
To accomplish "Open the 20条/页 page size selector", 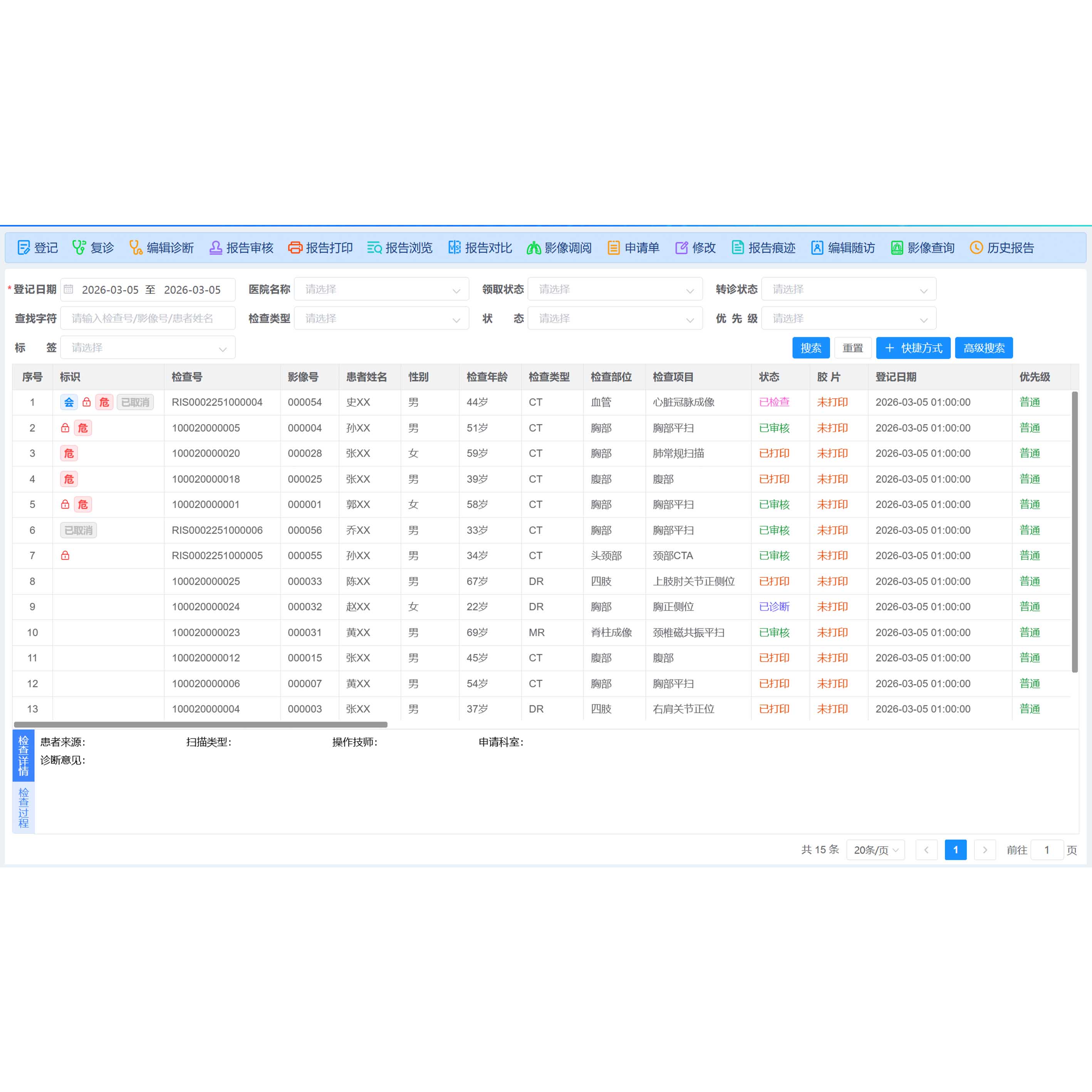I will [875, 850].
